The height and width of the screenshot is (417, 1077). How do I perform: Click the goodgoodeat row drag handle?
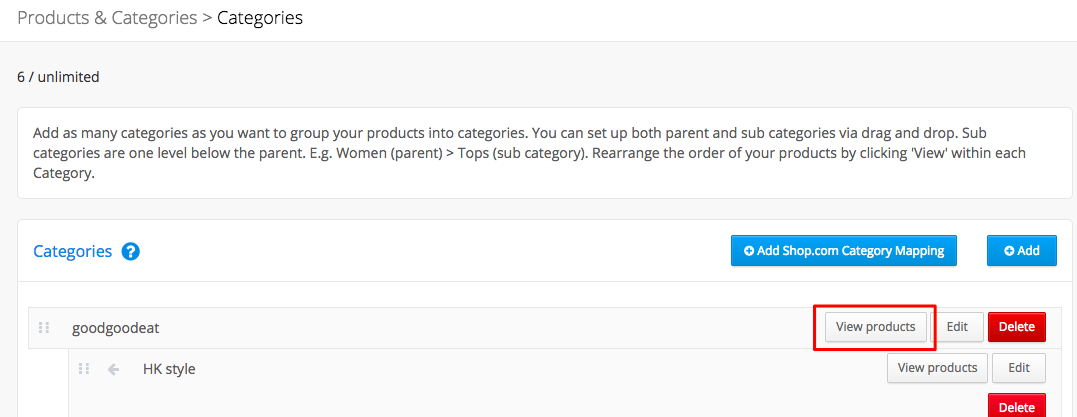pyautogui.click(x=44, y=328)
